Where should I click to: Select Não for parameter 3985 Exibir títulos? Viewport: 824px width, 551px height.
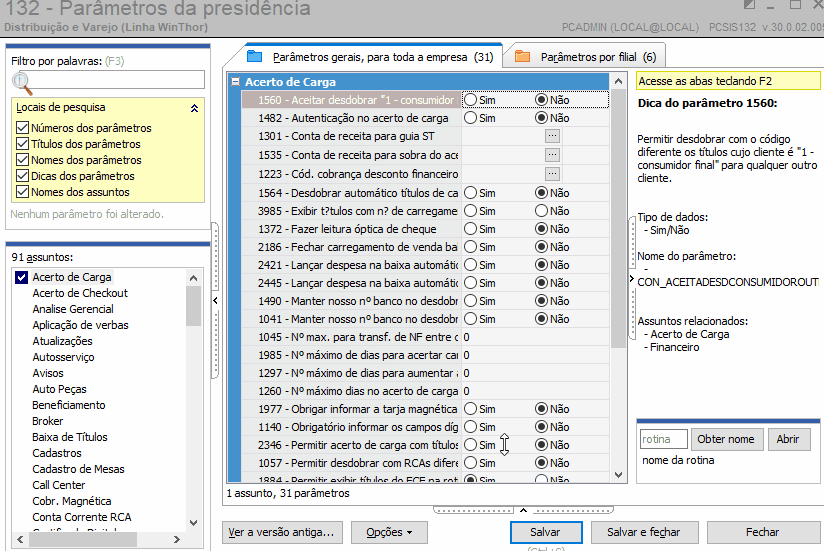541,211
